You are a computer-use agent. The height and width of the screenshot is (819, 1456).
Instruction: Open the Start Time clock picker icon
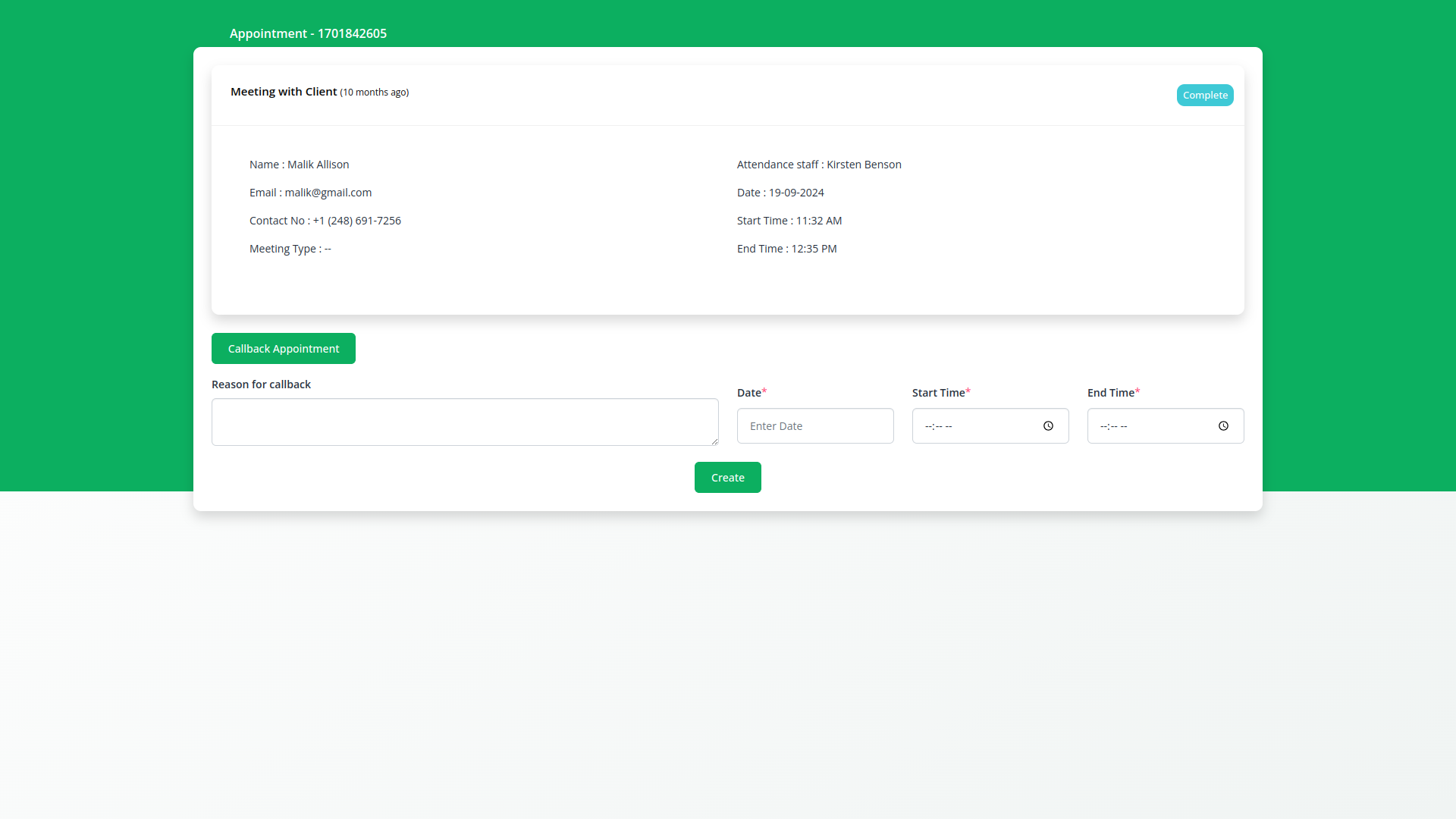[1048, 426]
